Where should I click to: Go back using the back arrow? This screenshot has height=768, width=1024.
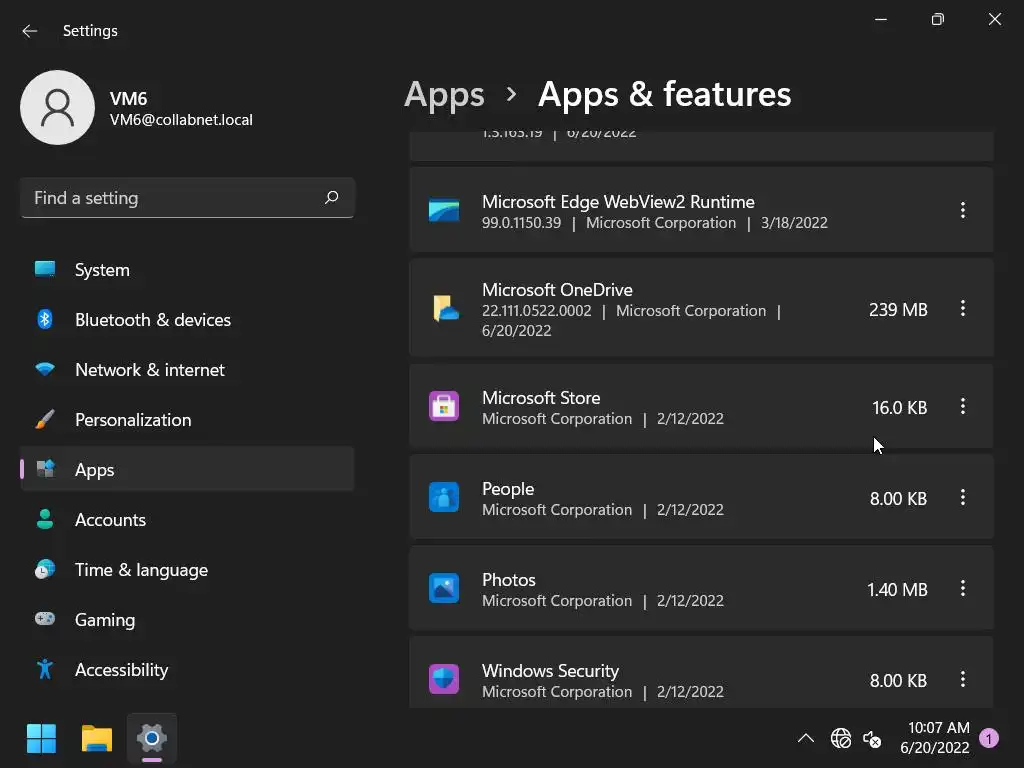pyautogui.click(x=30, y=31)
